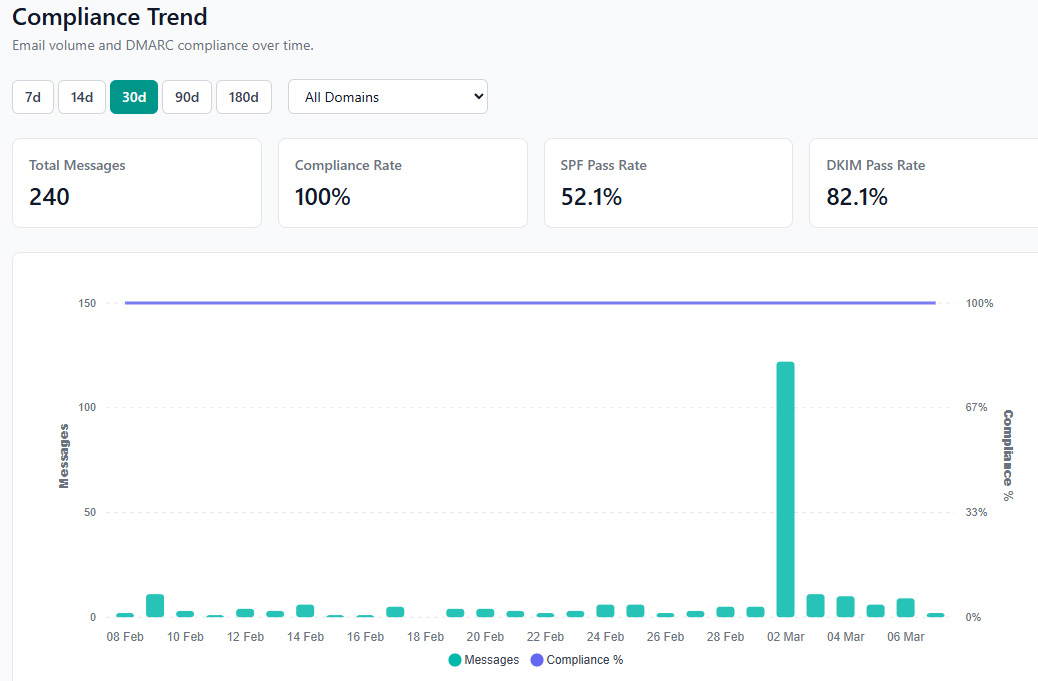1038x681 pixels.
Task: Click the DKIM Pass Rate card
Action: tap(922, 183)
